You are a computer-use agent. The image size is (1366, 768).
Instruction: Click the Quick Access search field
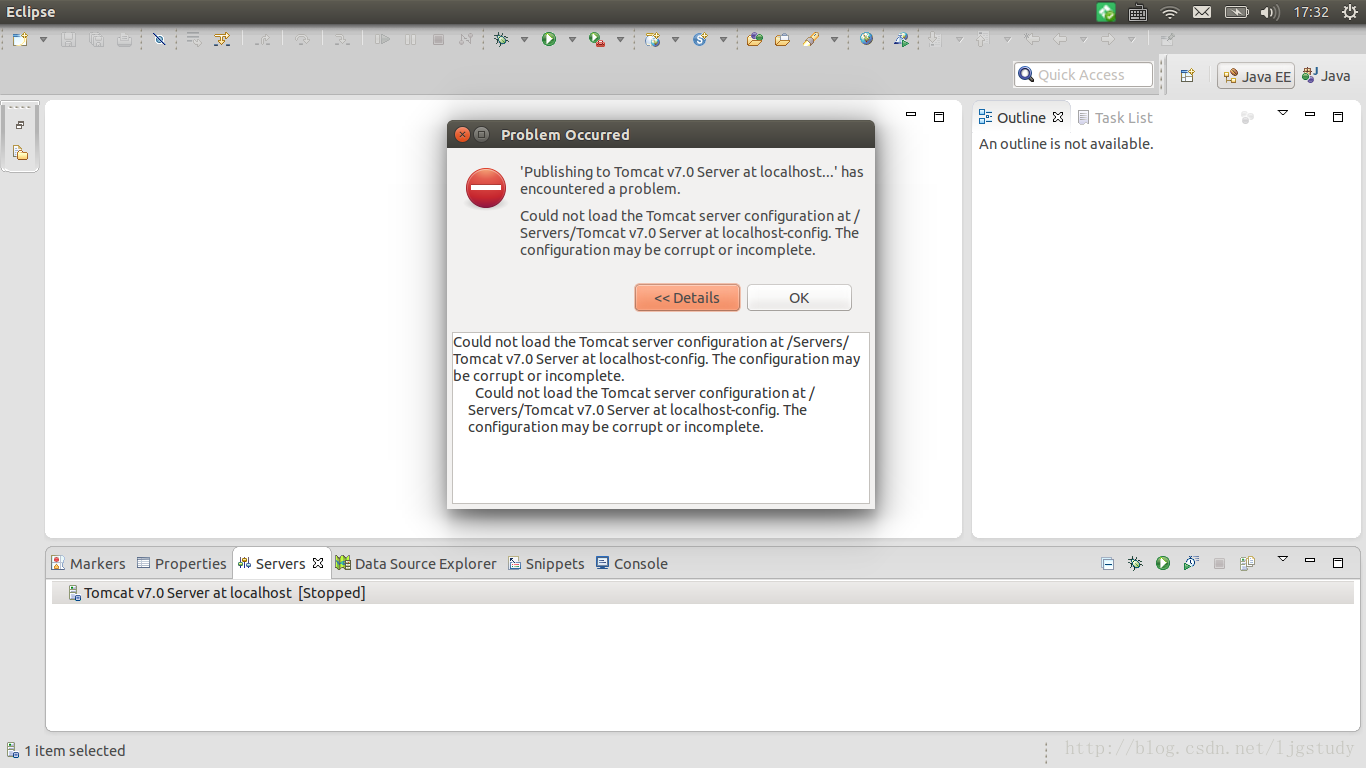1083,75
